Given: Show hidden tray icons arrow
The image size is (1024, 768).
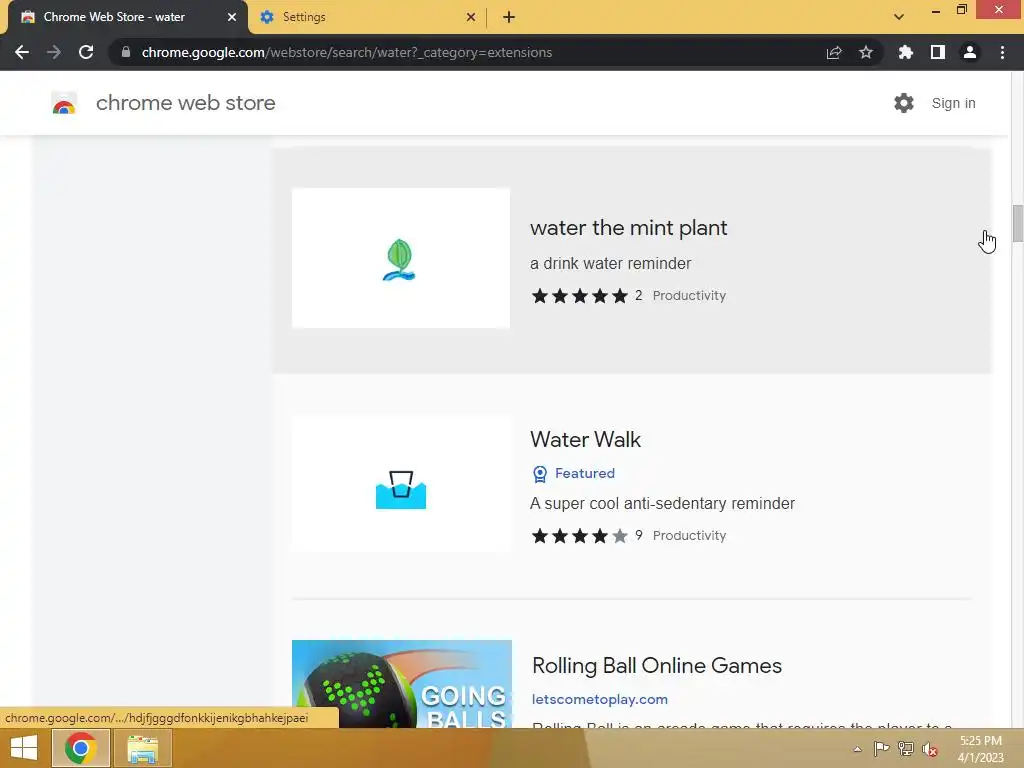Looking at the screenshot, I should click(x=857, y=749).
